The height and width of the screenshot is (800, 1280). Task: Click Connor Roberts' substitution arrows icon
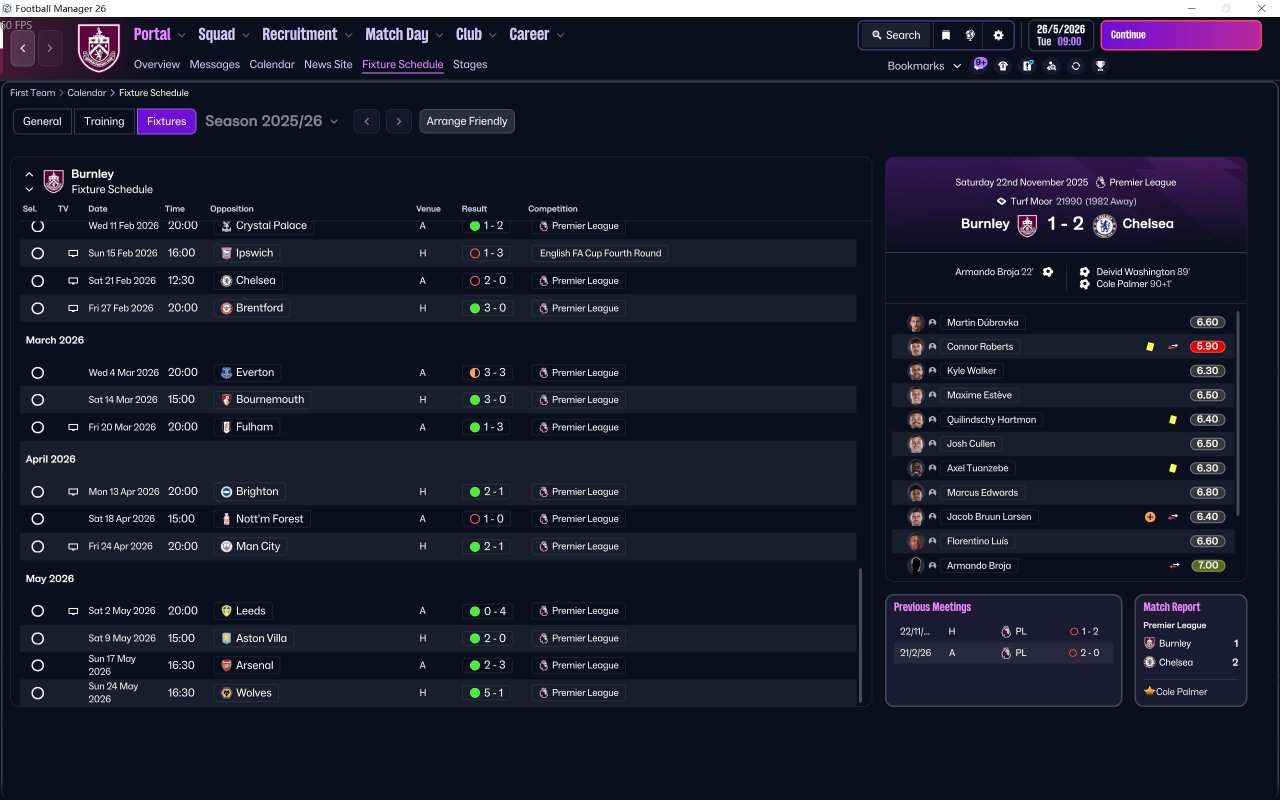(1173, 347)
